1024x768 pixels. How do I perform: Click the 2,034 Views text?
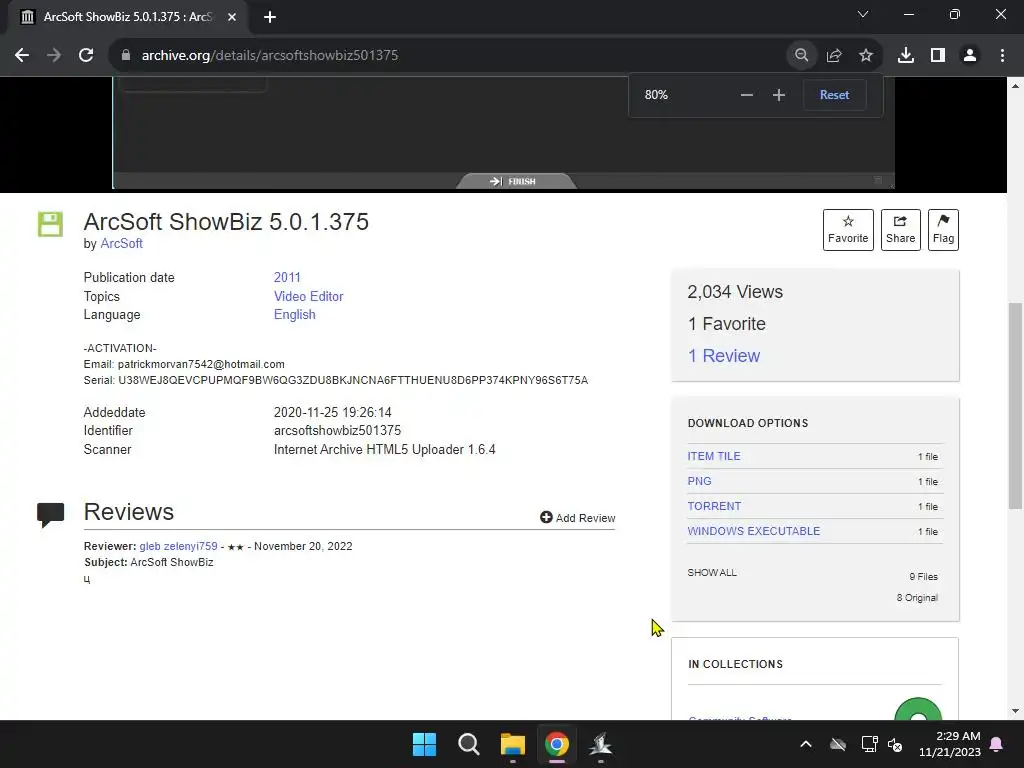(735, 292)
